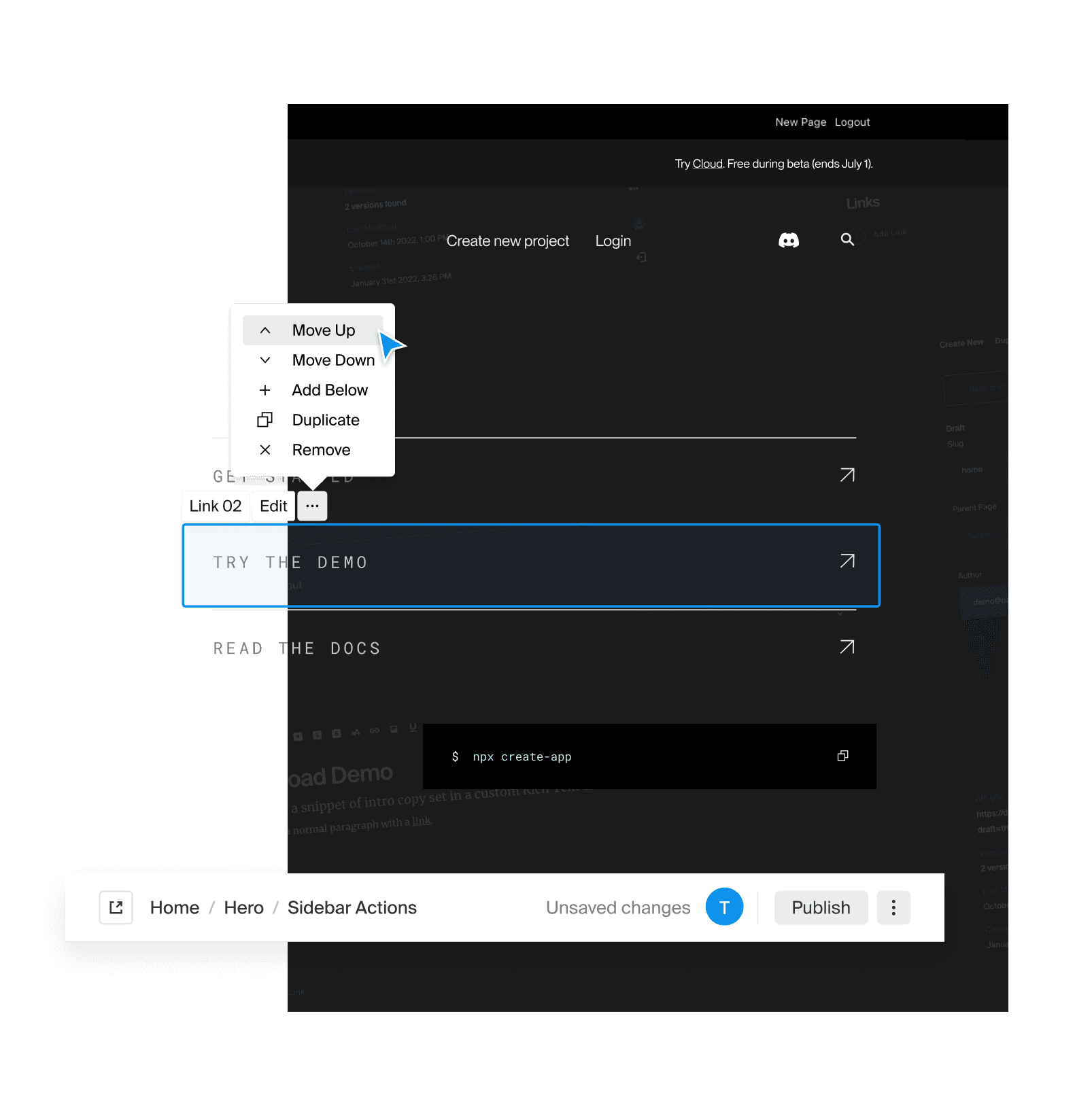The height and width of the screenshot is (1099, 1092).
Task: Select Move Up in the context menu
Action: click(x=313, y=330)
